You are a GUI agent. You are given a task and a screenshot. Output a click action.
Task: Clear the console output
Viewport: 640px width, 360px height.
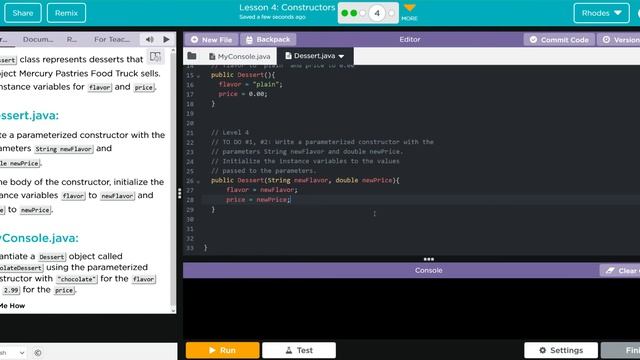(620, 271)
